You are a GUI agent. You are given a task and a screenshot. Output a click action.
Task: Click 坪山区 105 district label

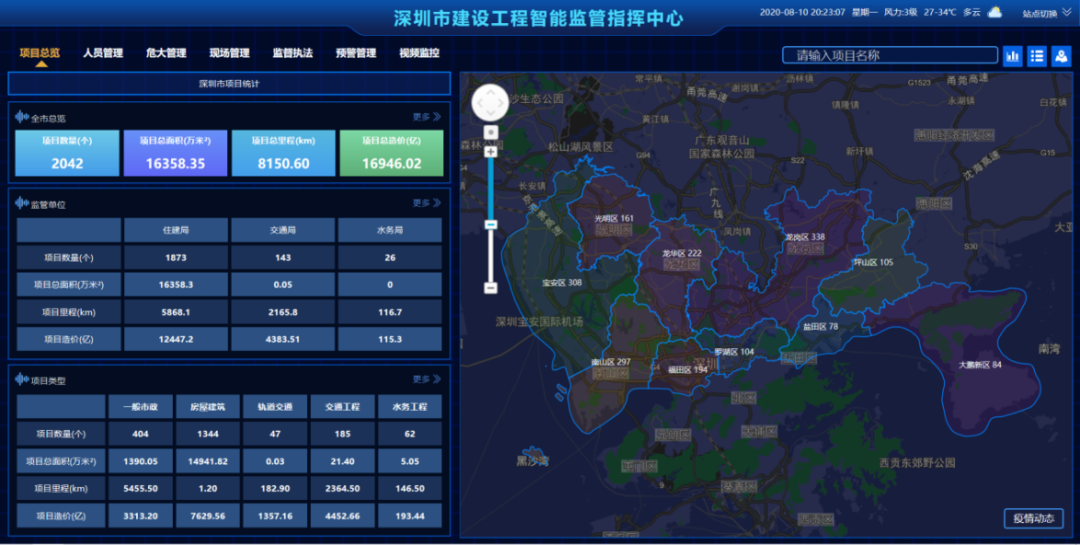[x=873, y=263]
